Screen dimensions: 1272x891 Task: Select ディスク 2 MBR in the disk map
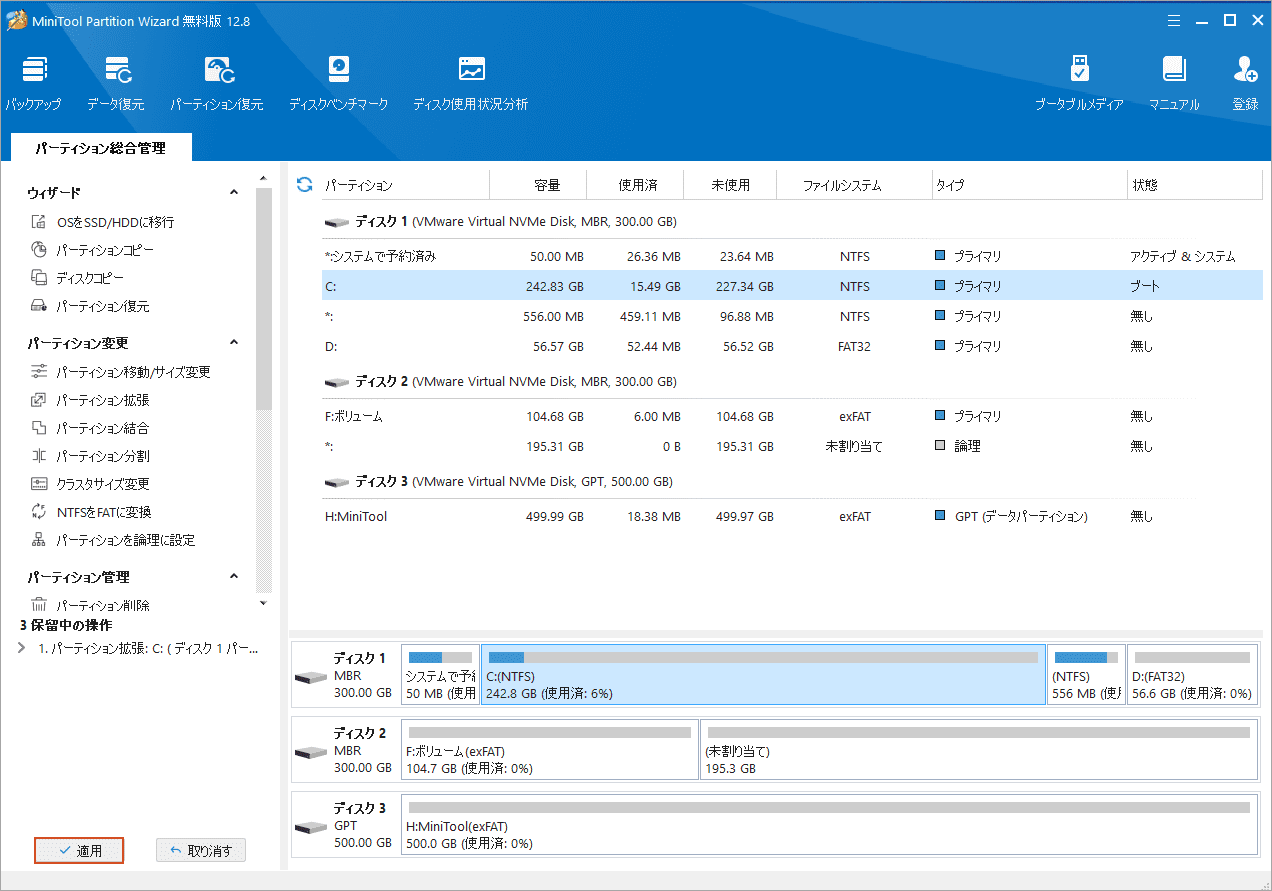(345, 750)
